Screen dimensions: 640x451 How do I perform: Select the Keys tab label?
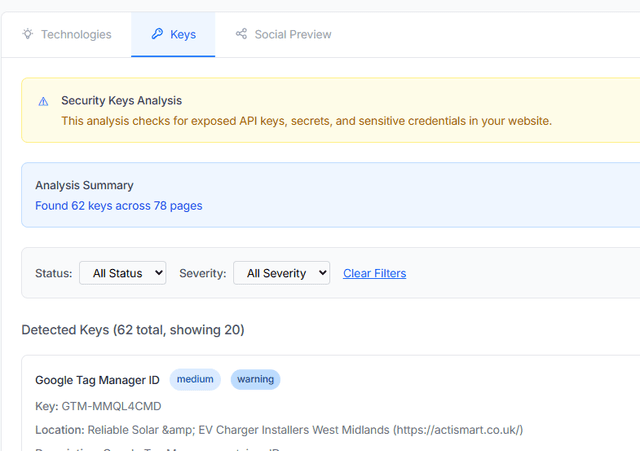(x=183, y=34)
